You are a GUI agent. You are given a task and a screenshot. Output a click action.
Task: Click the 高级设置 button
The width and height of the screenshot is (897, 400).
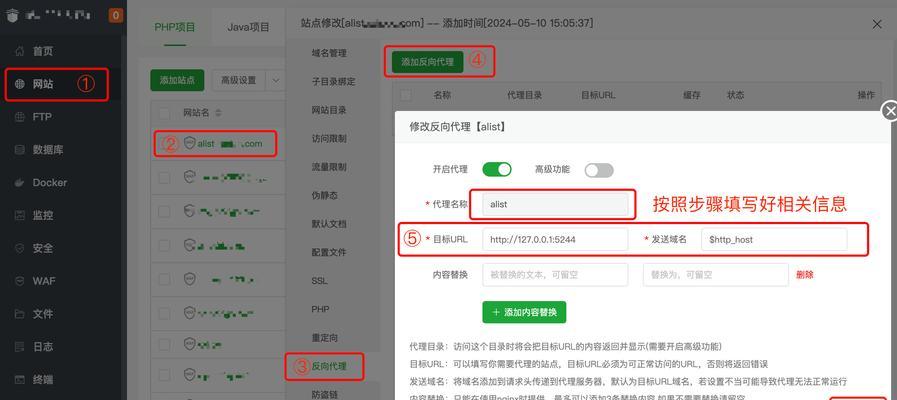point(239,81)
